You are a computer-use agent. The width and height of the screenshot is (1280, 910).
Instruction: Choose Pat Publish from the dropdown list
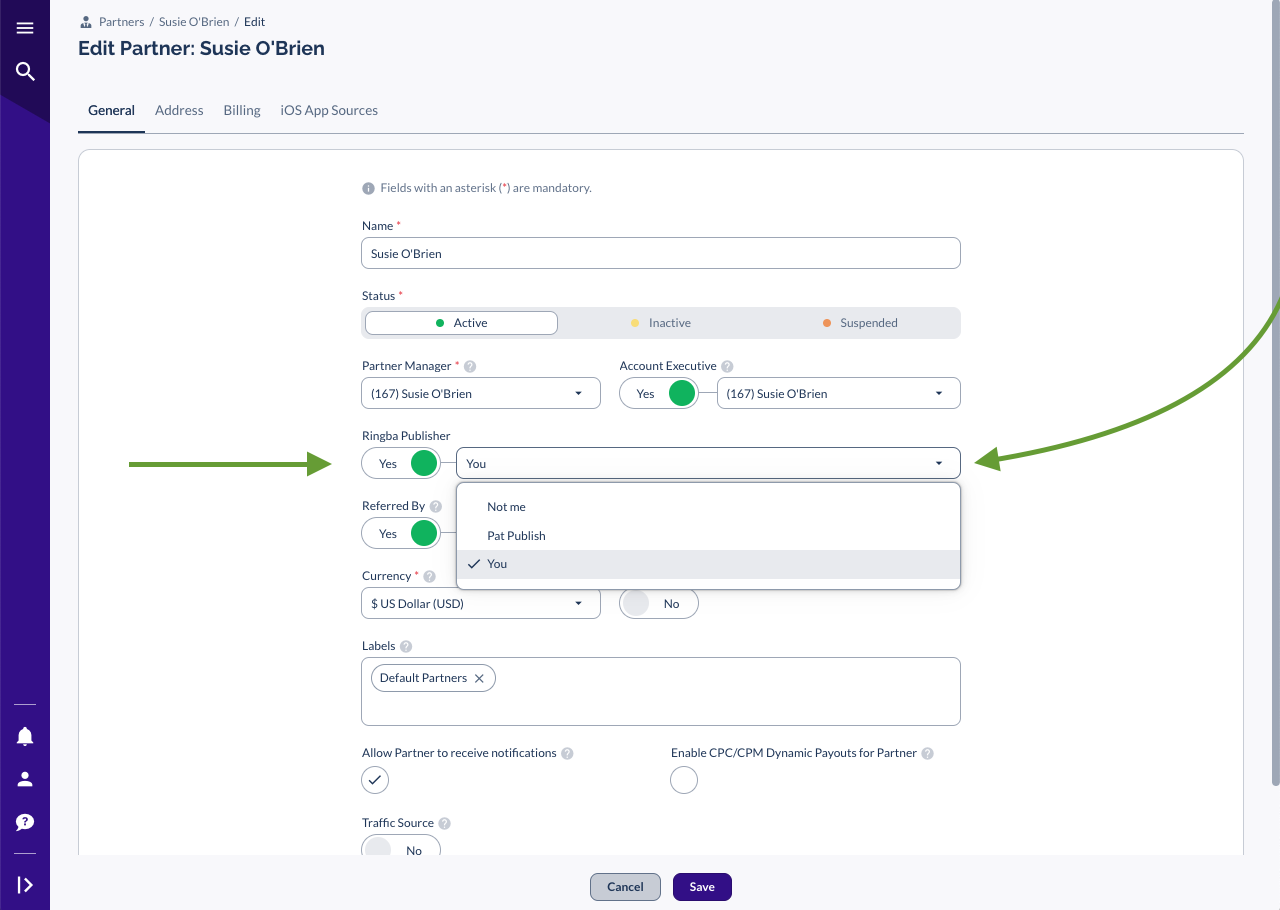click(708, 536)
